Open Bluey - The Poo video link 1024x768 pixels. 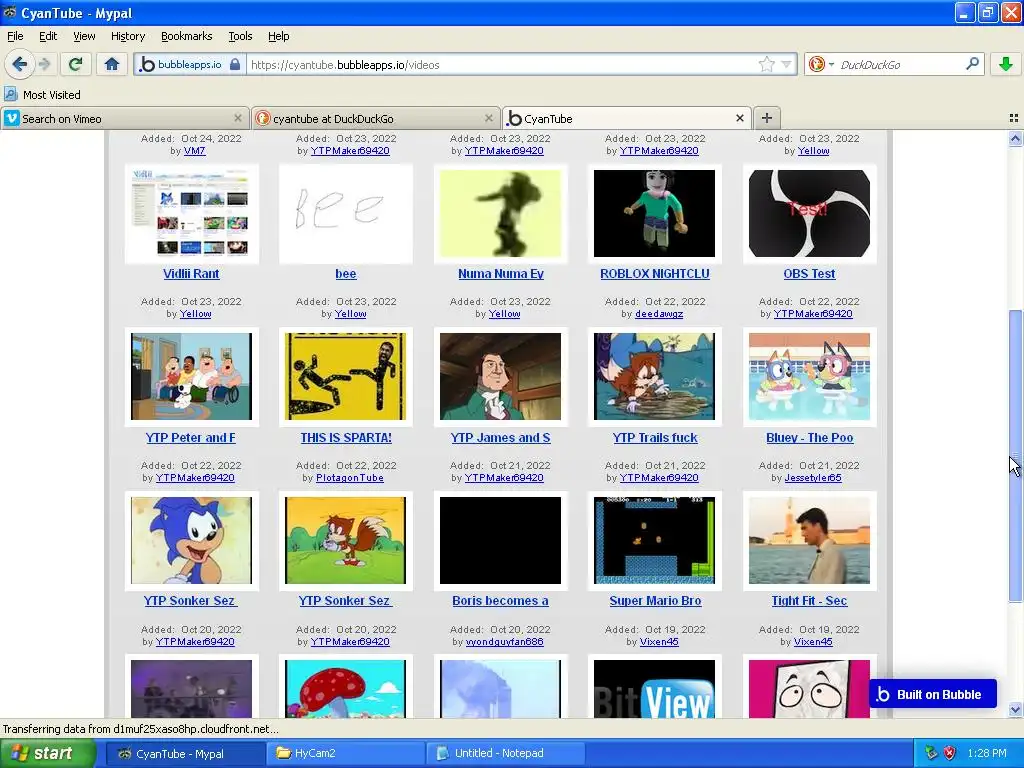click(x=810, y=438)
